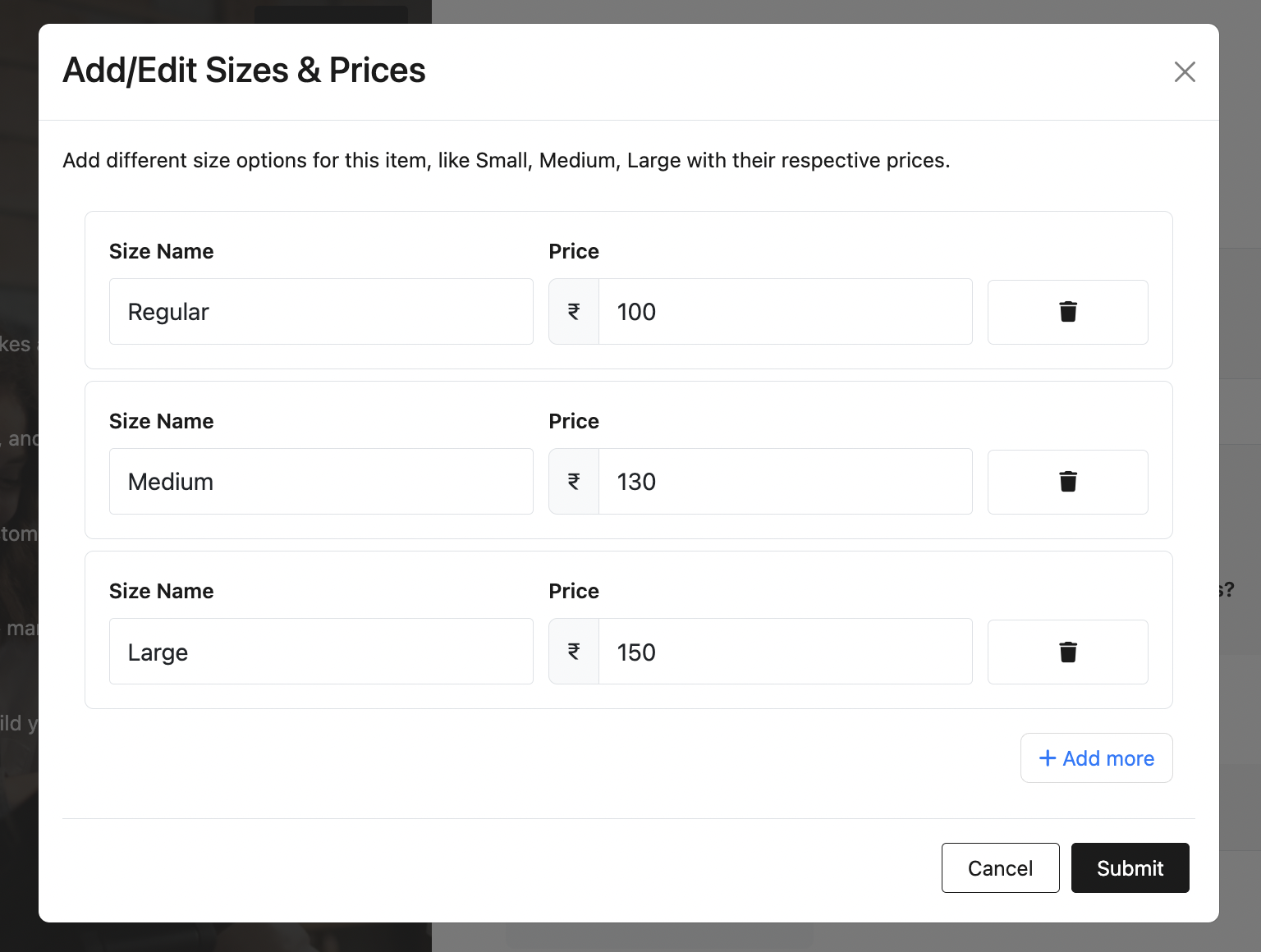
Task: Edit the price field showing 150
Action: [785, 652]
